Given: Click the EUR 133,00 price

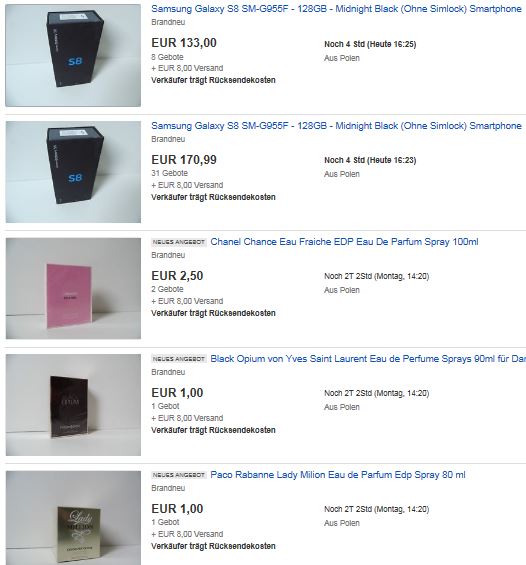Looking at the screenshot, I should tap(184, 43).
